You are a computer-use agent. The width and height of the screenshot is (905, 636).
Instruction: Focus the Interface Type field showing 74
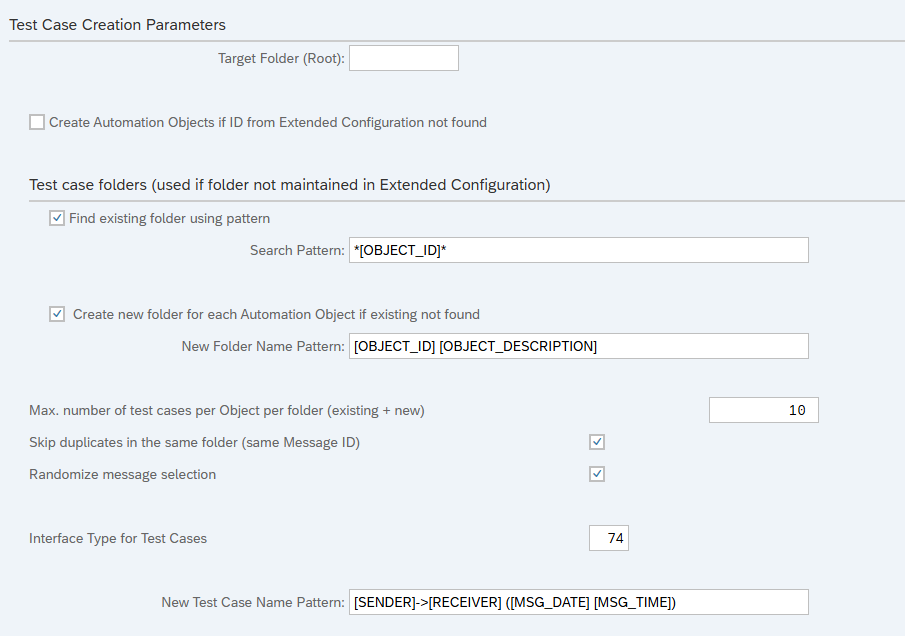coord(609,538)
